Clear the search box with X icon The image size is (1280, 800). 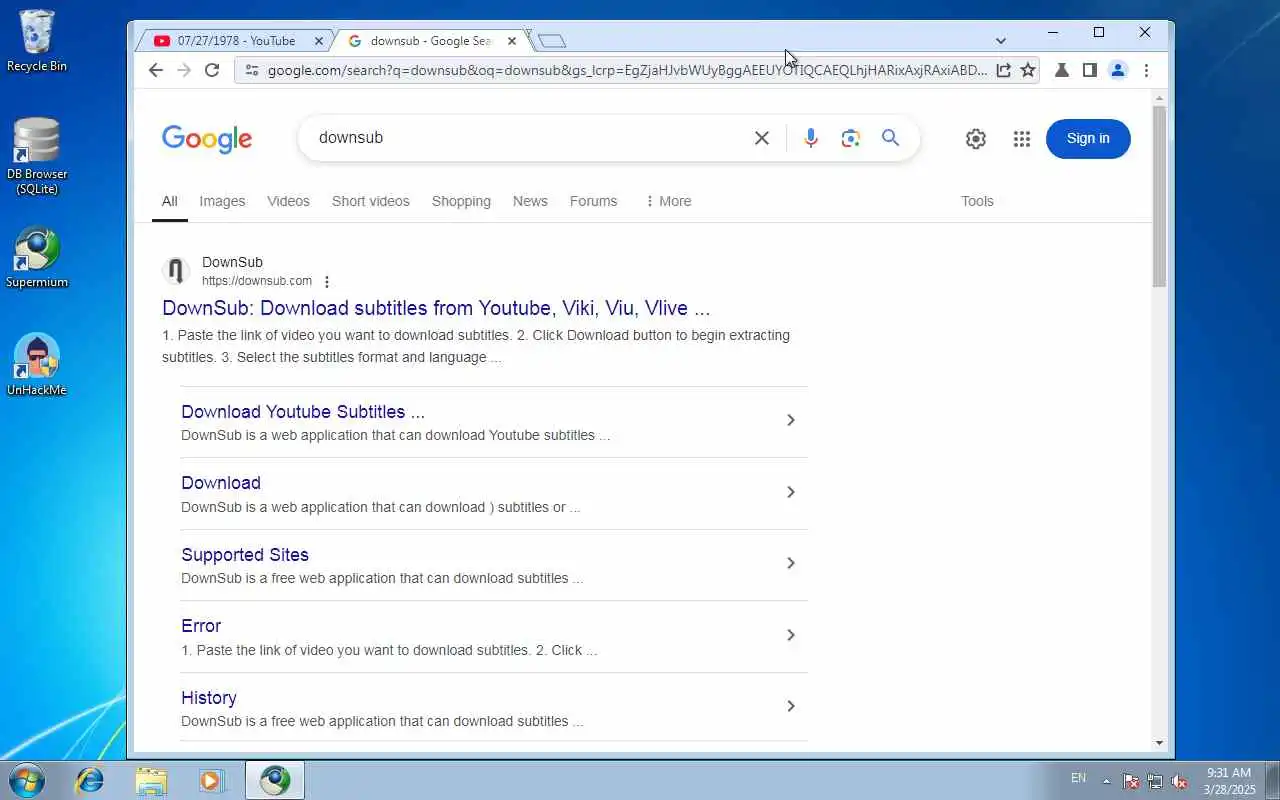(x=762, y=138)
